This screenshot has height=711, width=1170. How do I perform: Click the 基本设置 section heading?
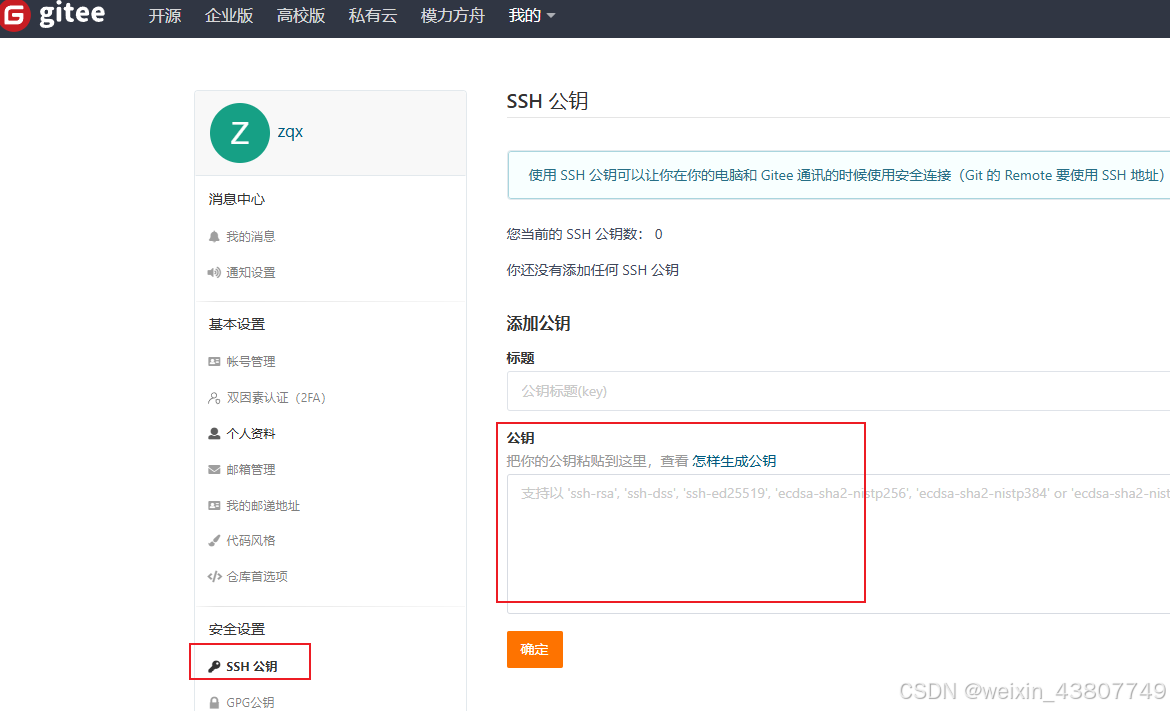pyautogui.click(x=237, y=325)
